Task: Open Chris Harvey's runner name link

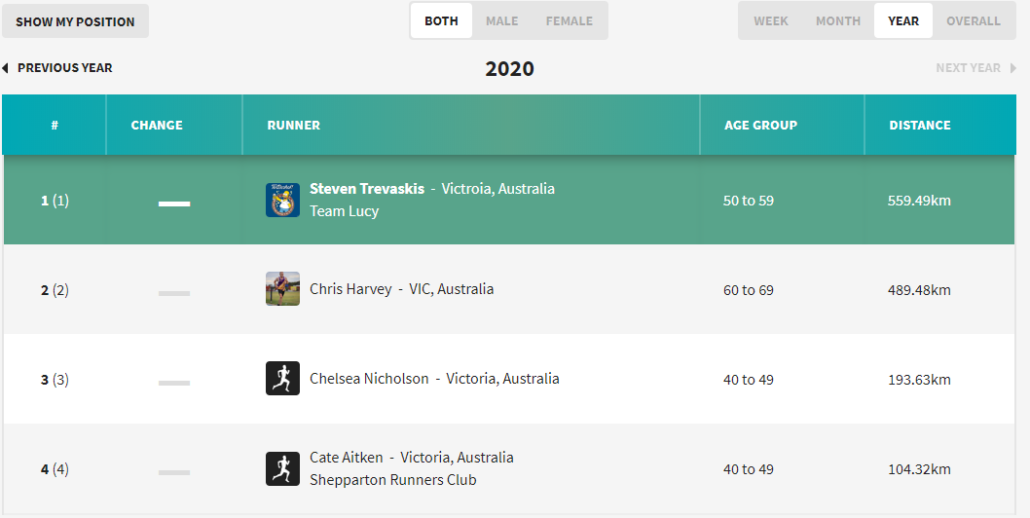Action: tap(351, 289)
